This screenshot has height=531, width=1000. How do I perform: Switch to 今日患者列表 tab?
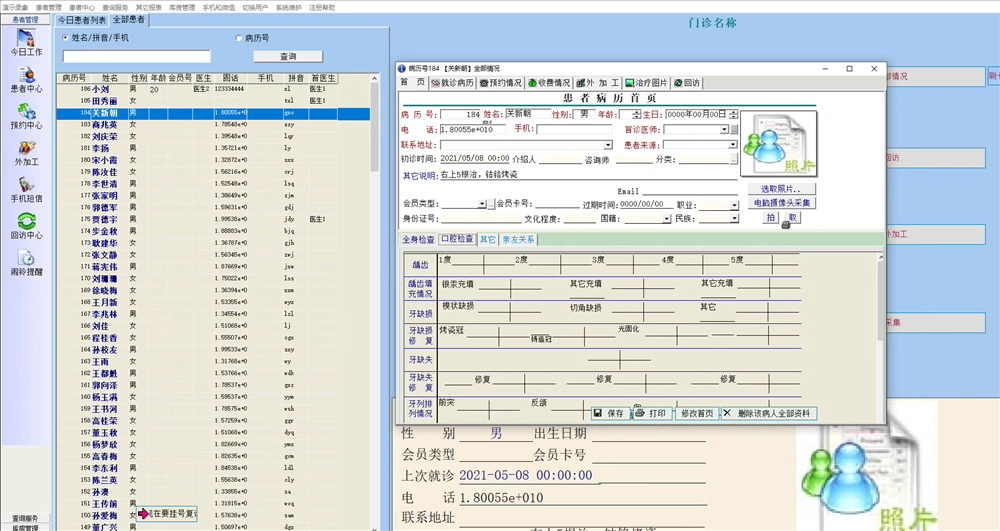click(82, 20)
